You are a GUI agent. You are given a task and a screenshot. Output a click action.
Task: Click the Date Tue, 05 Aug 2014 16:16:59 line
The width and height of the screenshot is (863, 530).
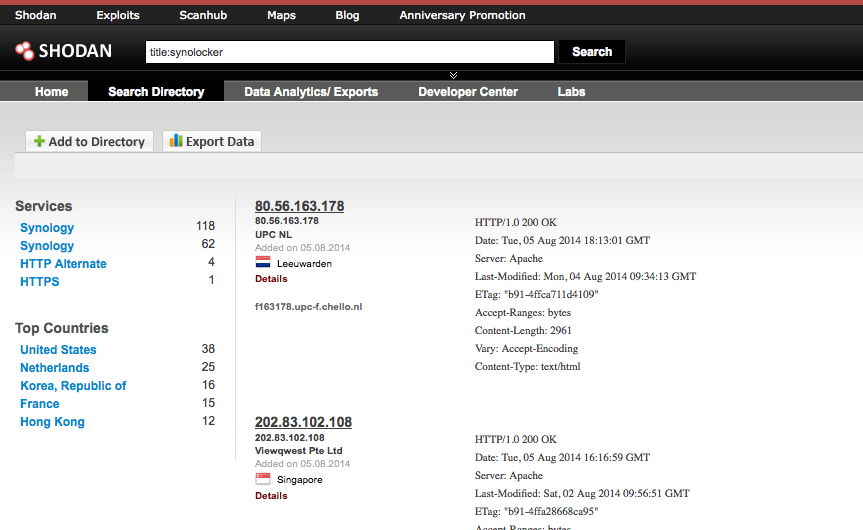click(562, 457)
